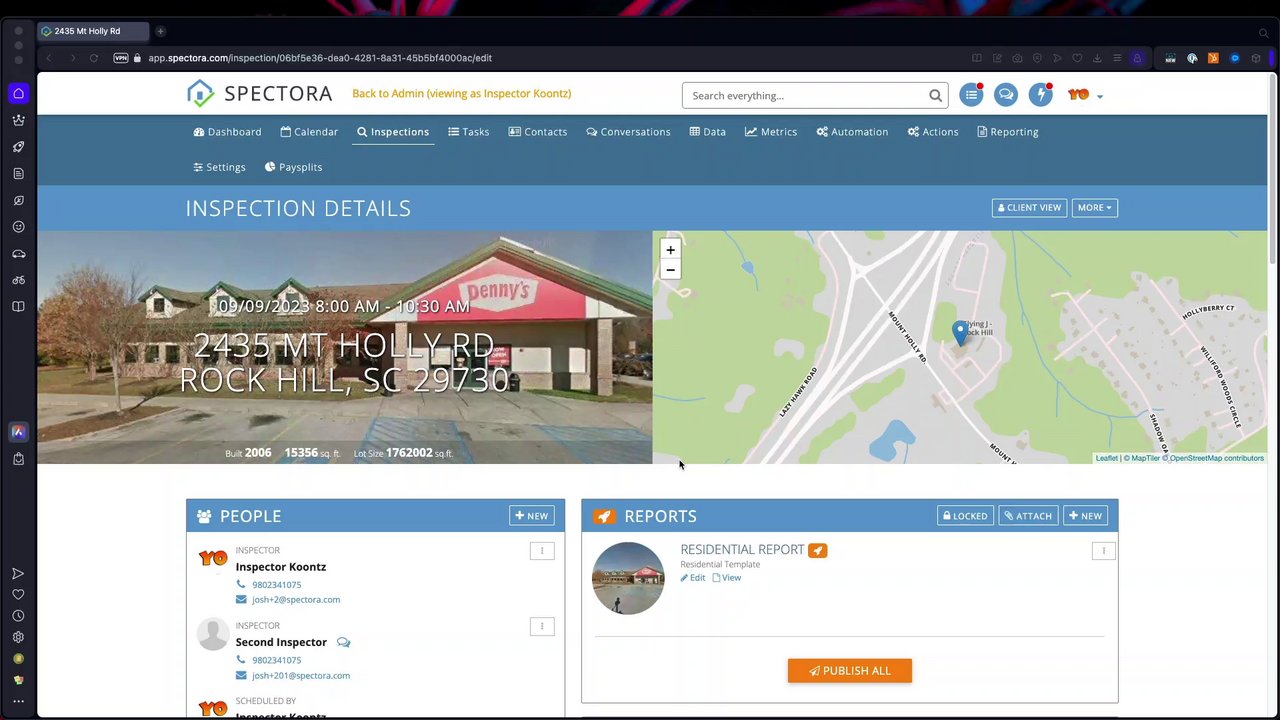
Task: Open the Paysplits page
Action: point(293,167)
